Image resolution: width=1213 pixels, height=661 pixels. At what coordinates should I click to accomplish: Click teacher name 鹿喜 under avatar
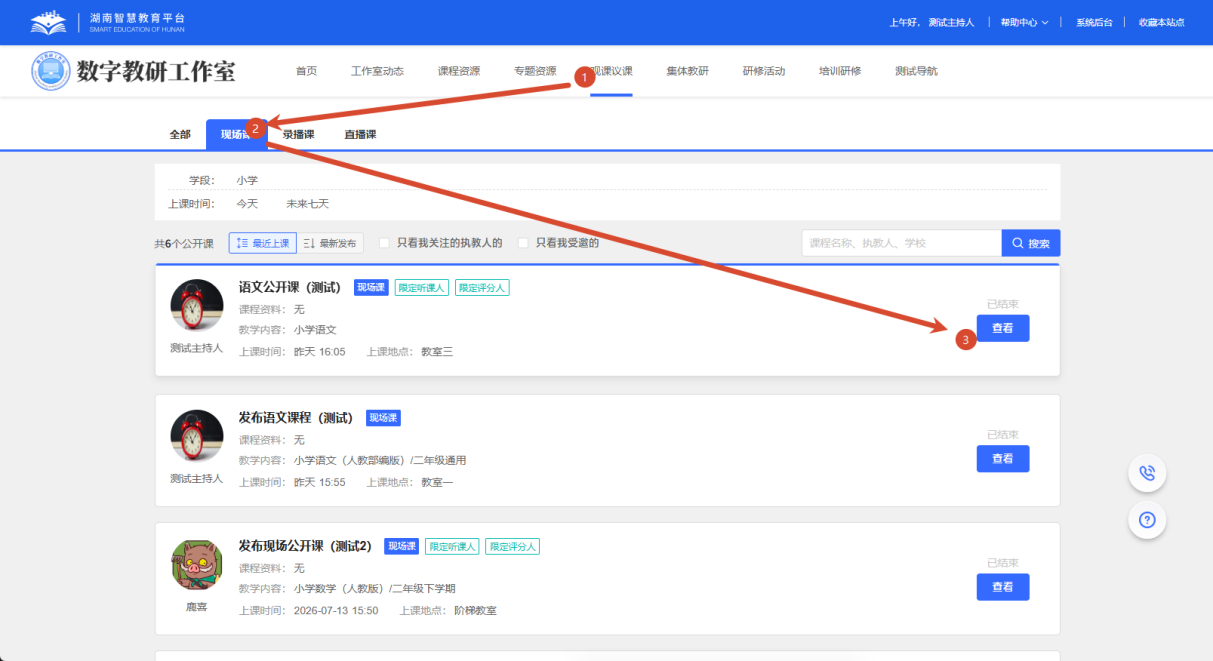coord(196,607)
